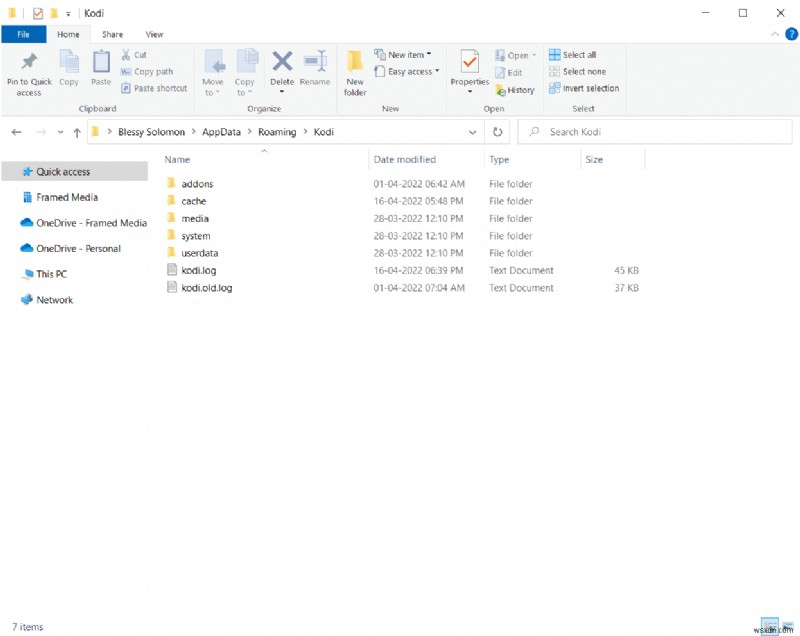
Task: Open the Easy access dropdown
Action: 407,71
